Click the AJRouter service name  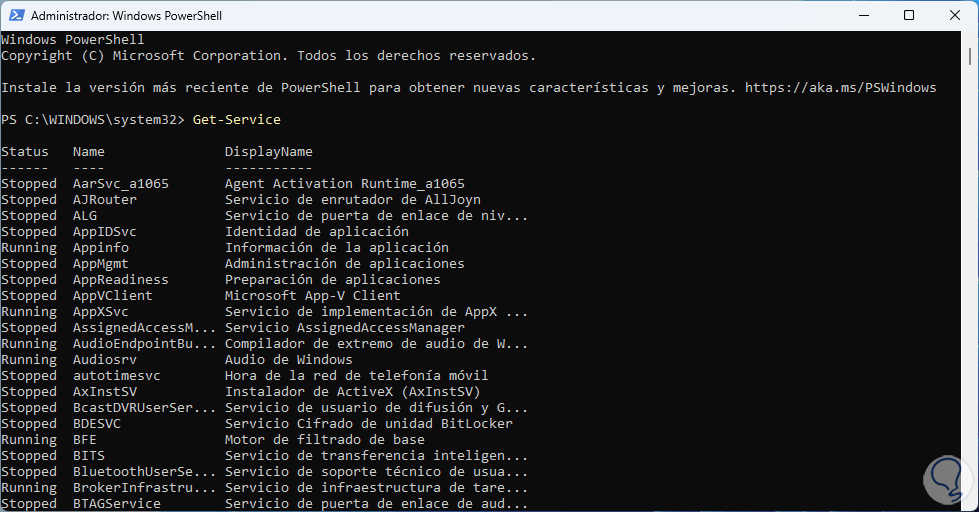tap(105, 200)
